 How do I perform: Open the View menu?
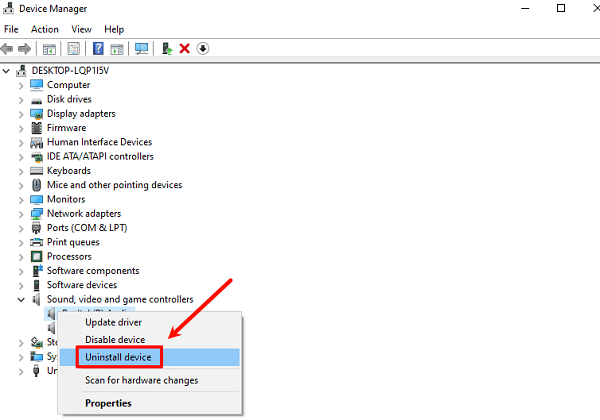(x=81, y=29)
